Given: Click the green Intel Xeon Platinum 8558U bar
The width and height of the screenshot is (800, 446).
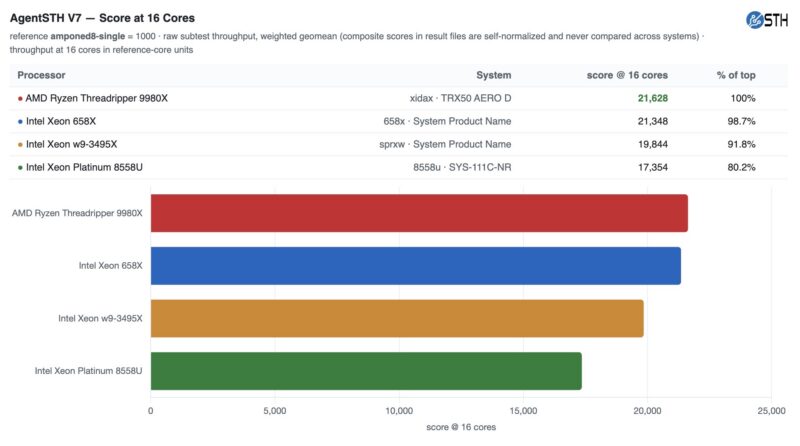Looking at the screenshot, I should click(x=366, y=370).
